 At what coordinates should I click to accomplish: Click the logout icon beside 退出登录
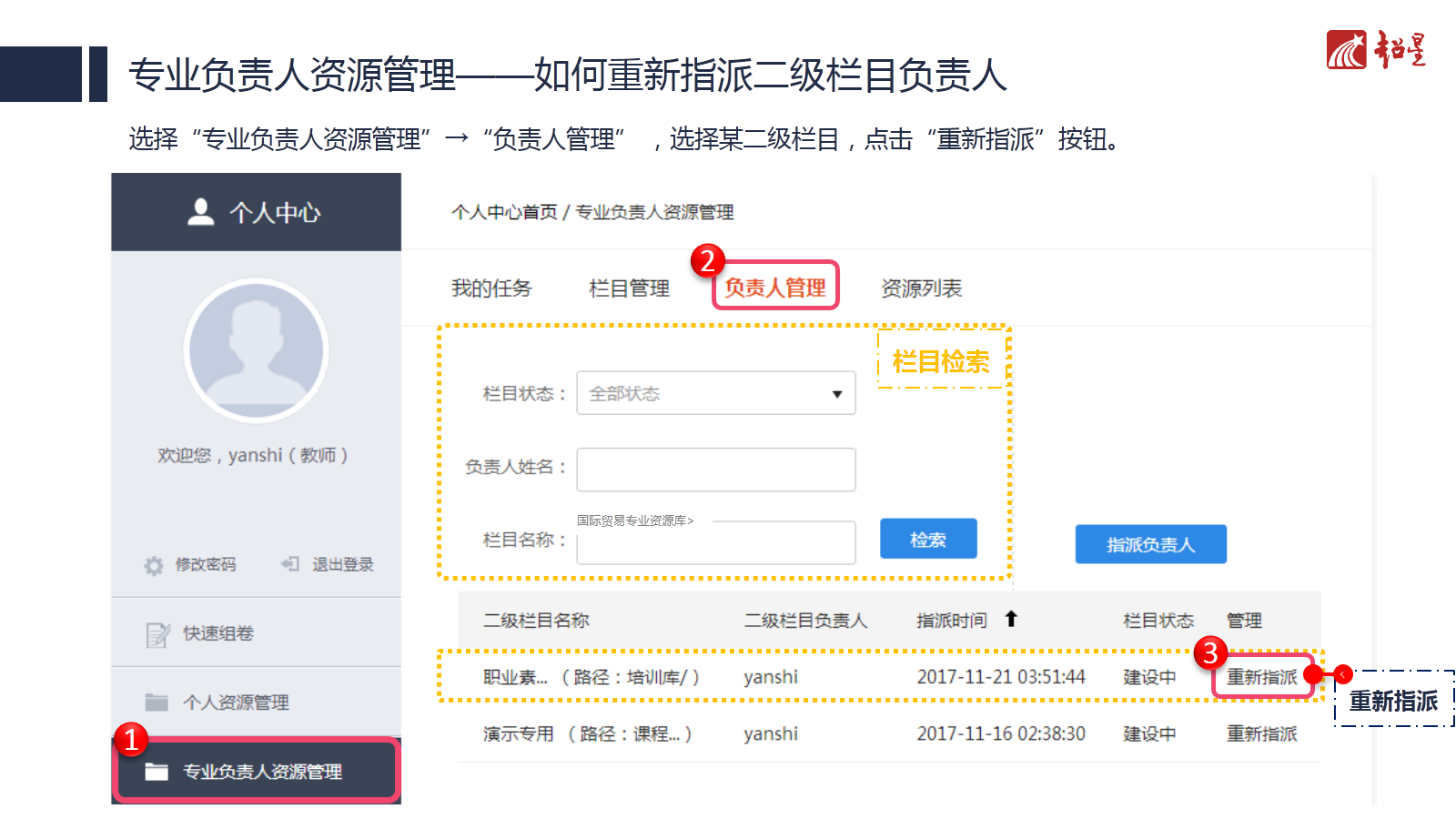290,564
